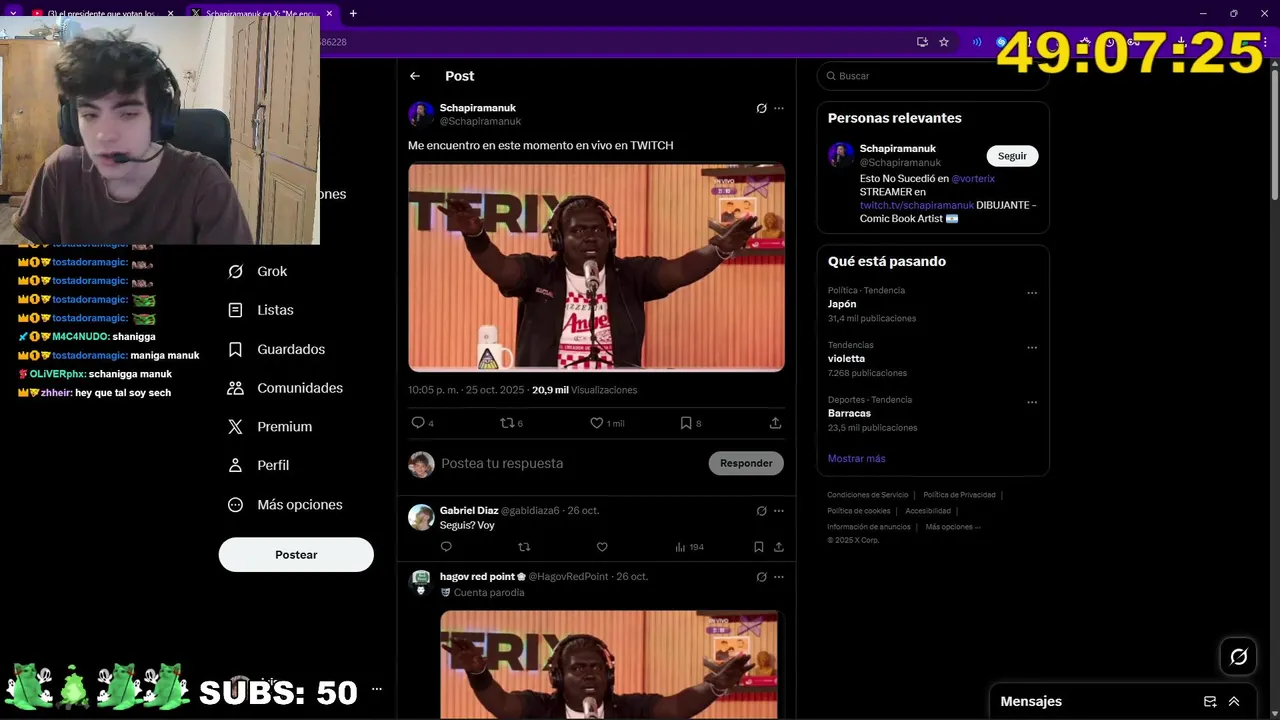Open Política de cookies link
Viewport: 1280px width, 720px height.
click(859, 511)
